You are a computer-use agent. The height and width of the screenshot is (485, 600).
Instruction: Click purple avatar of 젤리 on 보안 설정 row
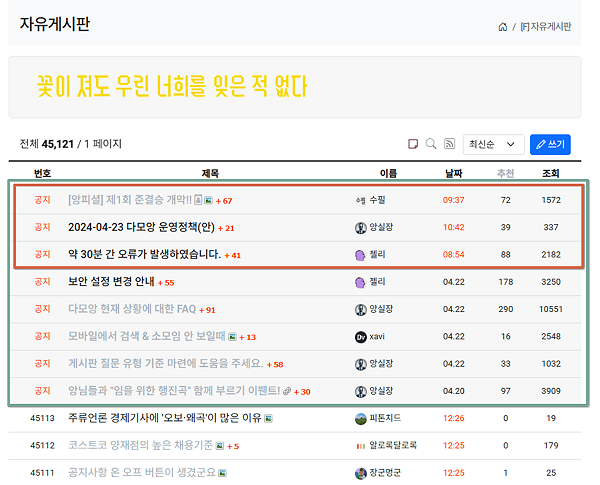coord(360,283)
